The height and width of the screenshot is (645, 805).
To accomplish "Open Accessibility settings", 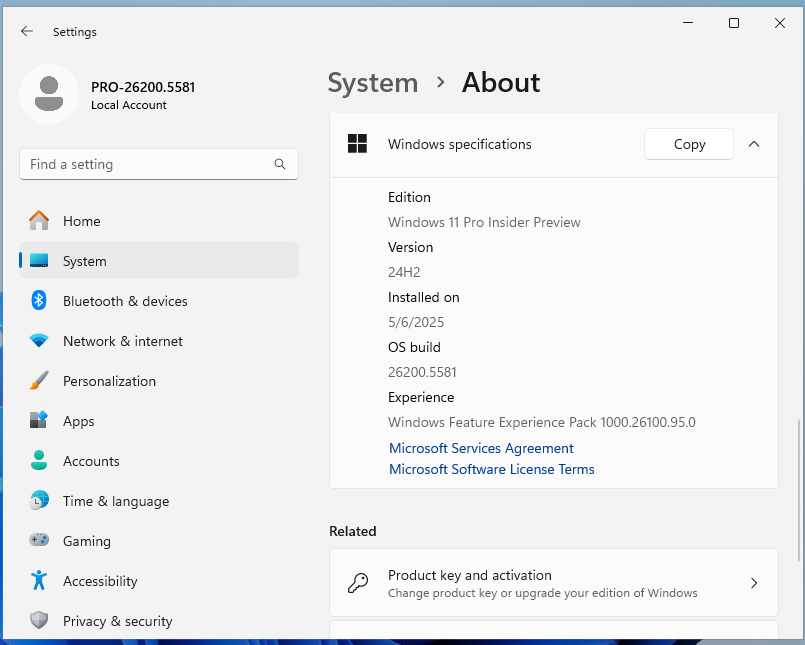I will tap(159, 581).
